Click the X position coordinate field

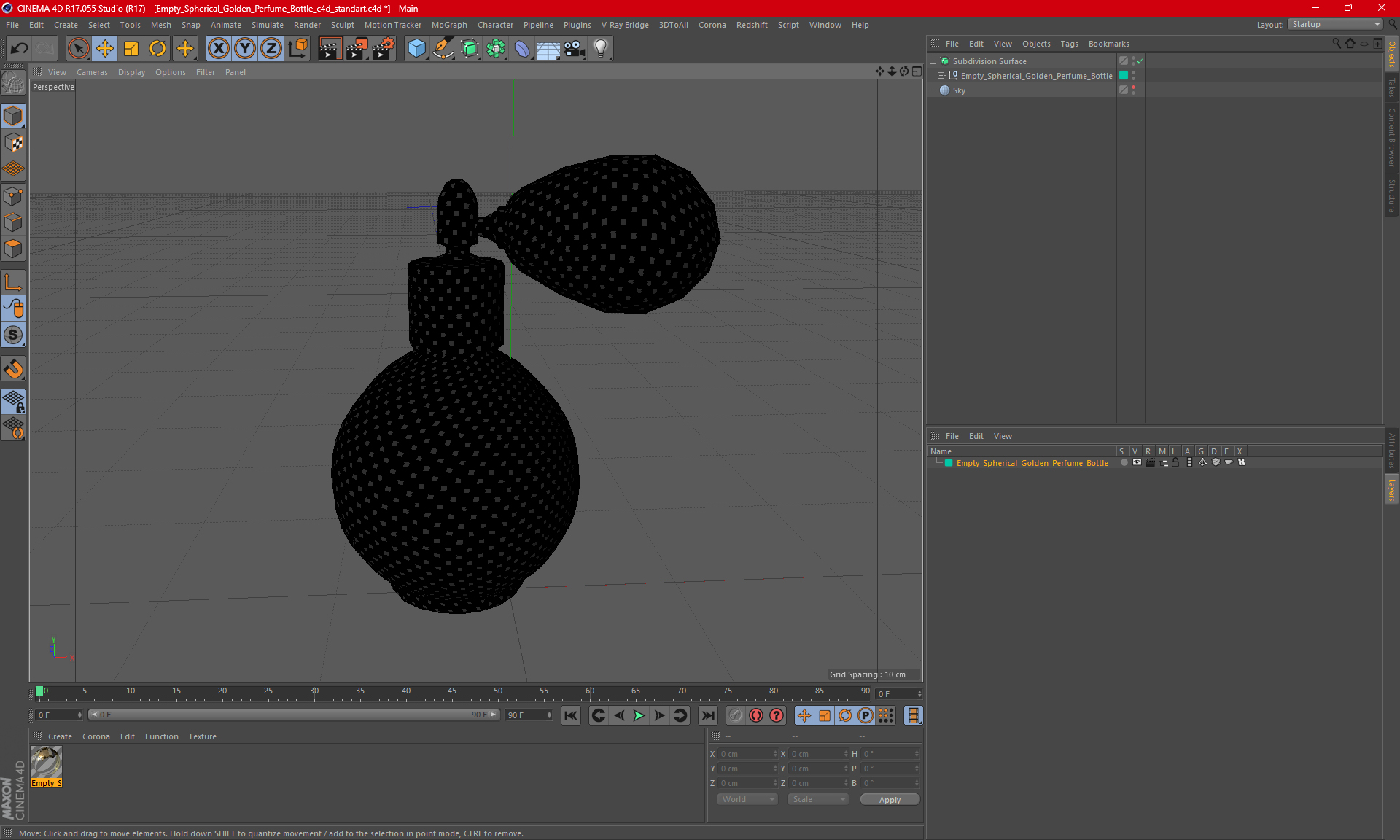click(x=748, y=754)
